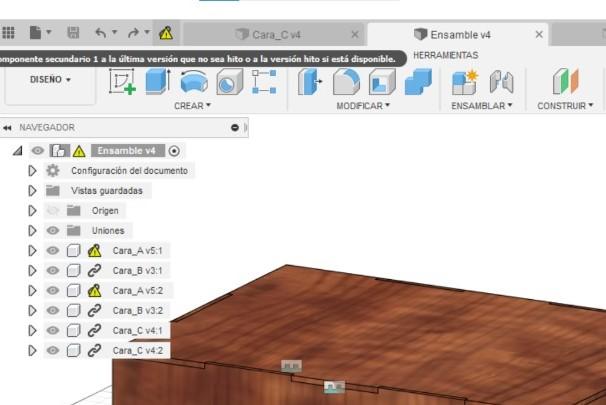Expand Configuración del documento node

coord(32,171)
